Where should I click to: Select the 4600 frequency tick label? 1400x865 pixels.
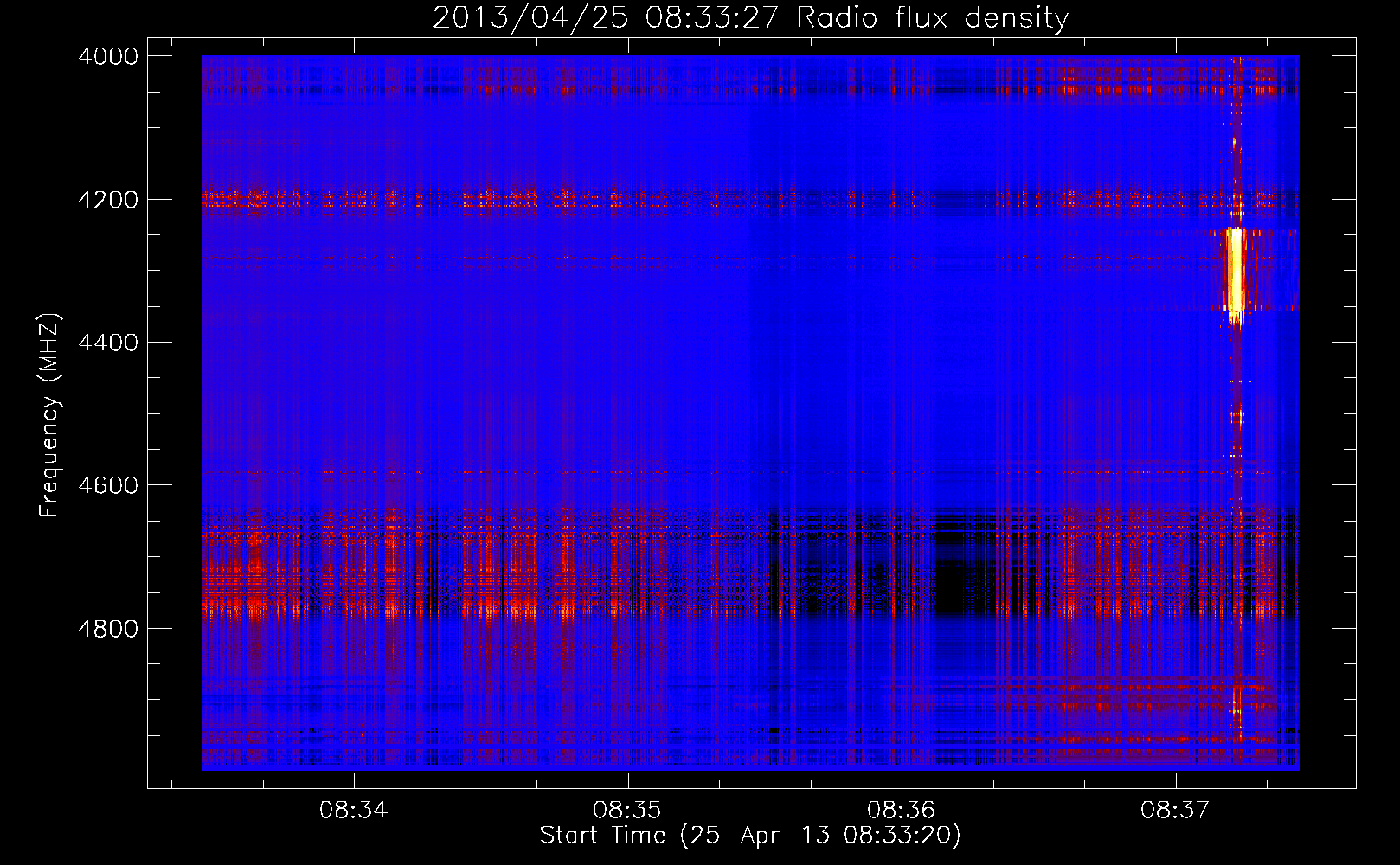click(x=108, y=485)
